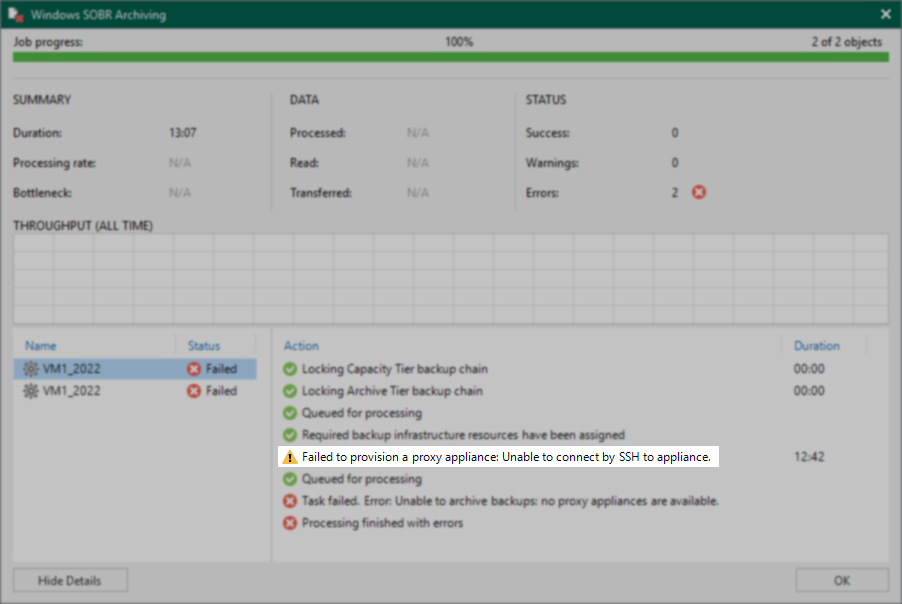This screenshot has width=902, height=604.
Task: Select the second VM1_2022 name text
Action: 72,391
